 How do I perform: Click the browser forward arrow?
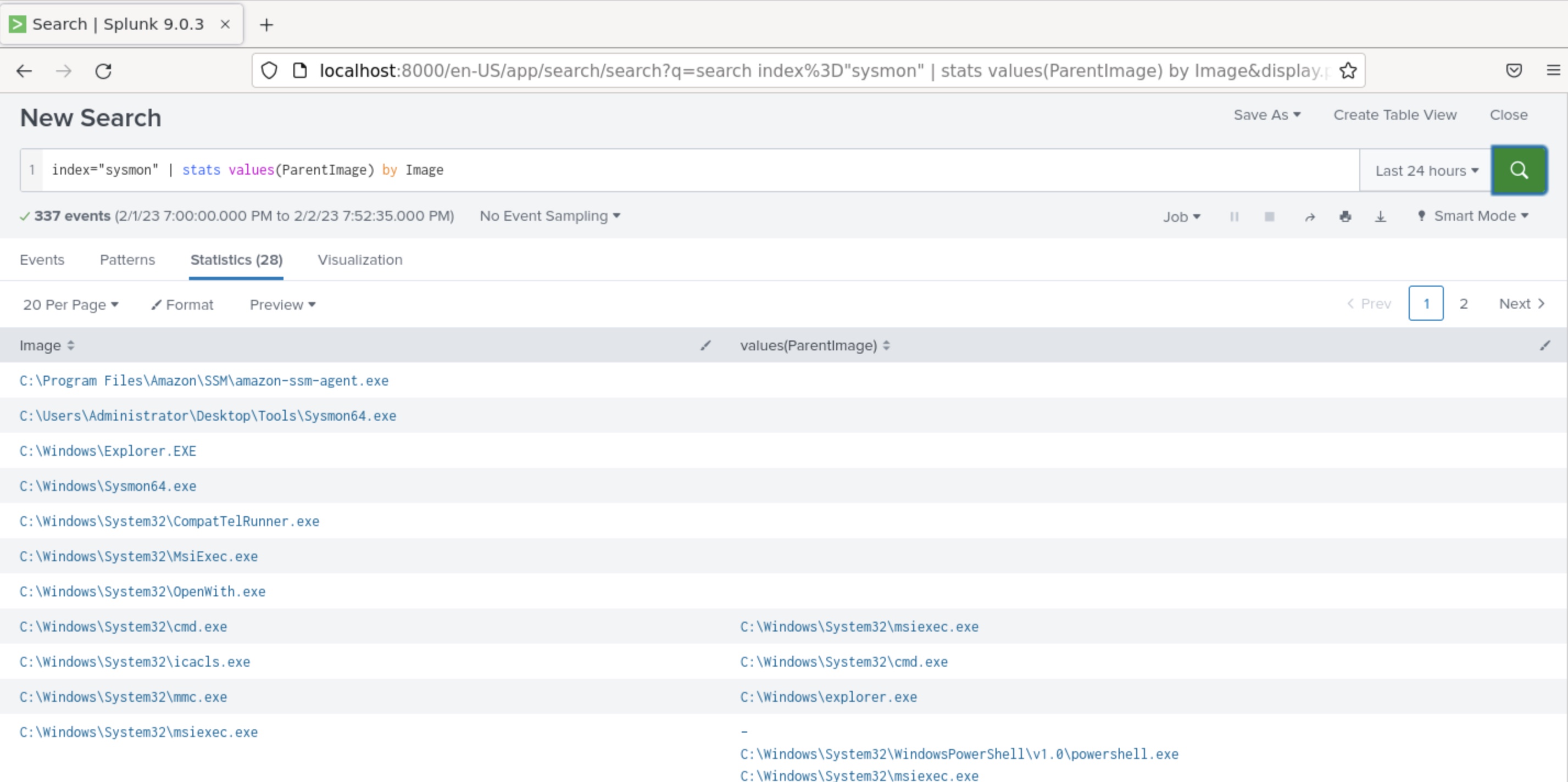pyautogui.click(x=64, y=71)
